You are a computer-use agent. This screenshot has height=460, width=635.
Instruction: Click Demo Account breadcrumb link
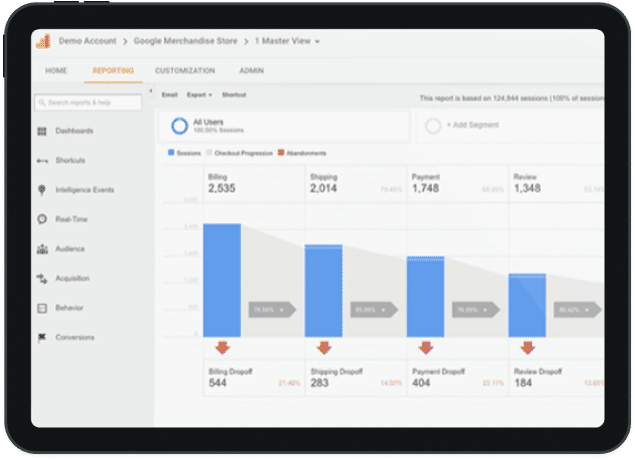click(x=87, y=41)
